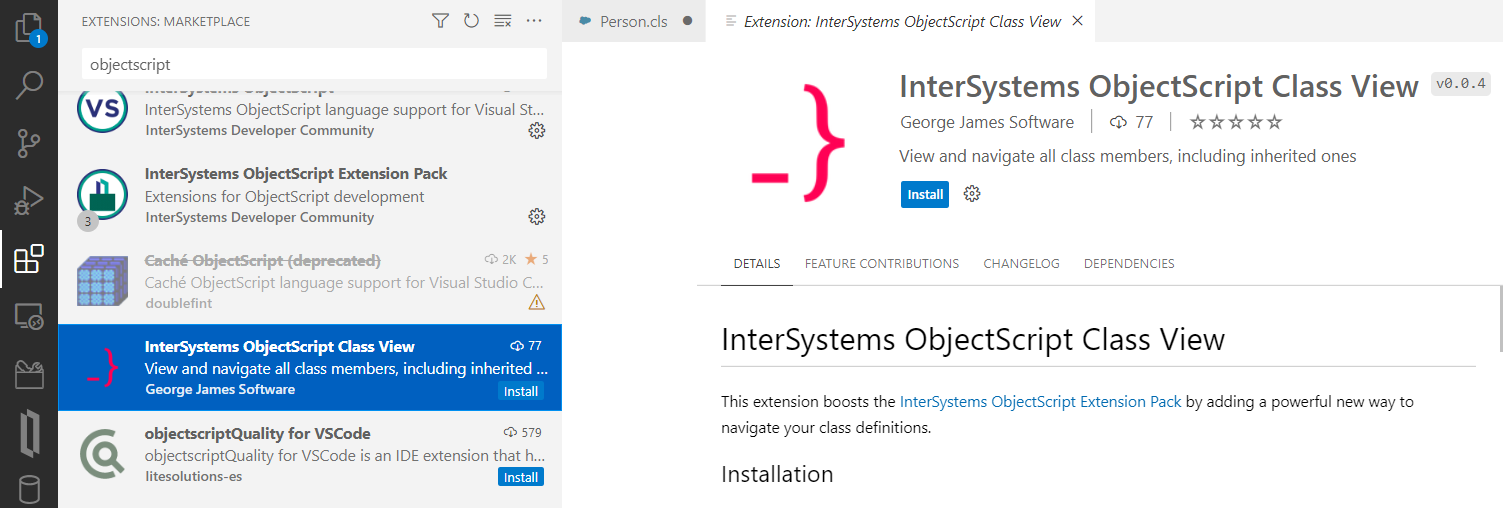
Task: Select Caché ObjectScript (deprecated) entry
Action: tap(310, 281)
